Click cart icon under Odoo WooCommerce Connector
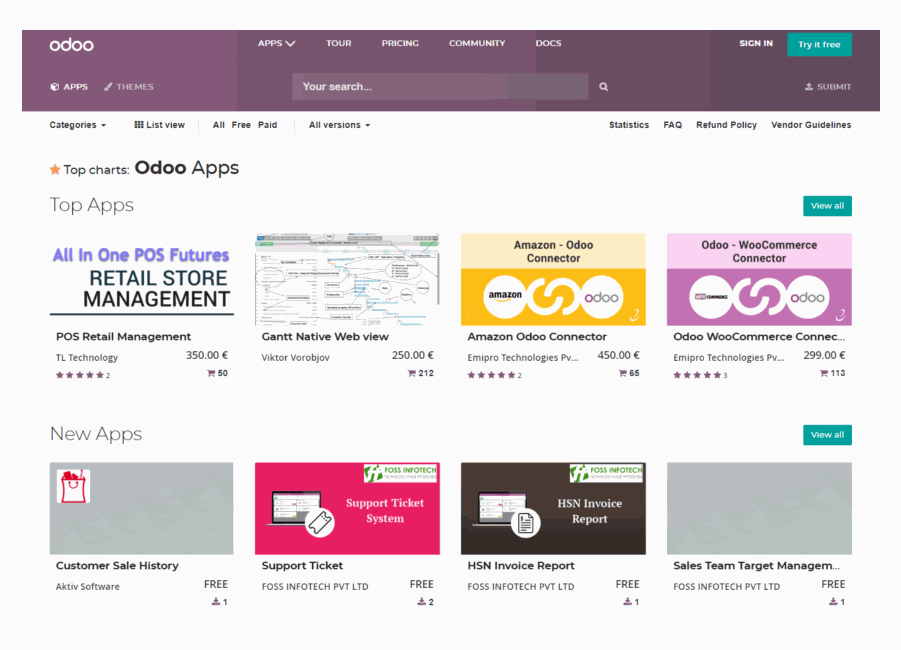This screenshot has height=650, width=901. click(x=823, y=373)
